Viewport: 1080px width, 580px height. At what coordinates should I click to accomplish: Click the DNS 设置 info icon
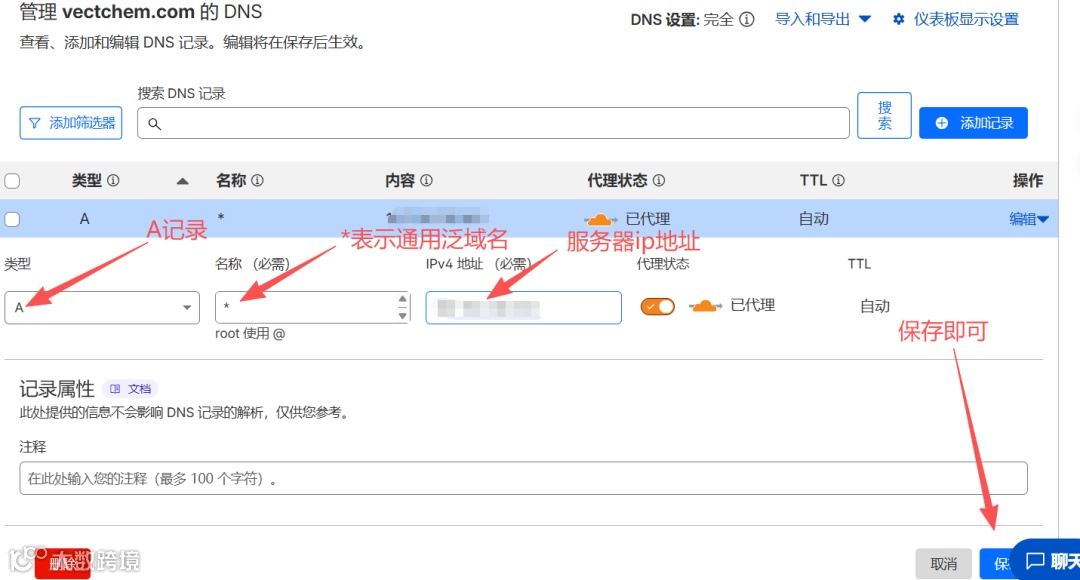click(747, 19)
